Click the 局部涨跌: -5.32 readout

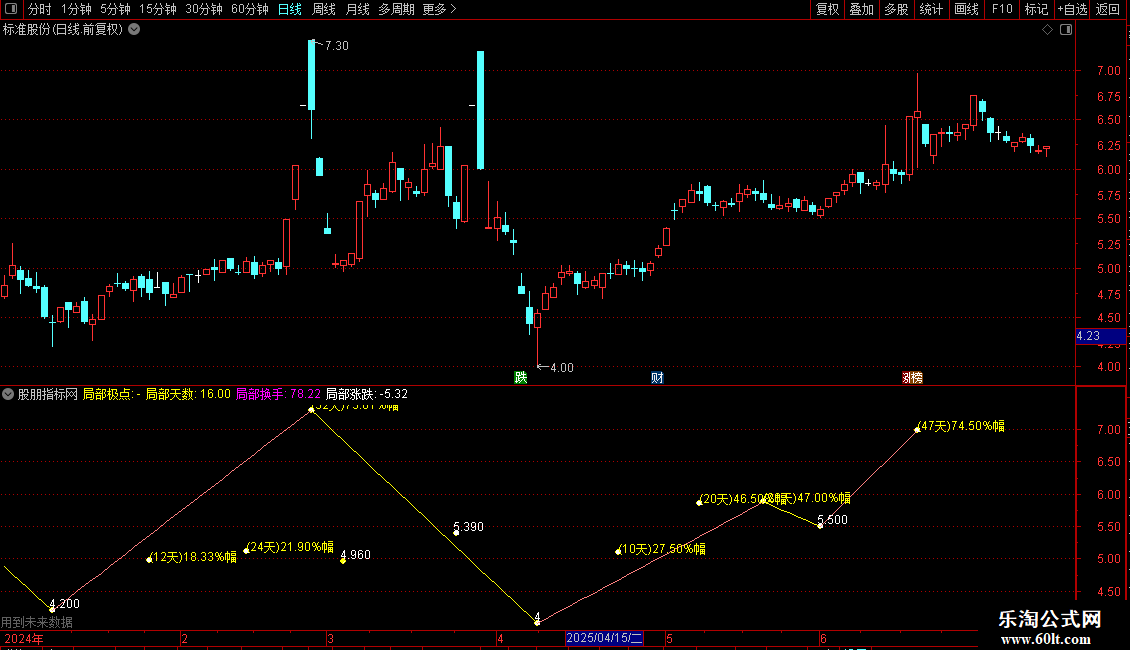367,394
